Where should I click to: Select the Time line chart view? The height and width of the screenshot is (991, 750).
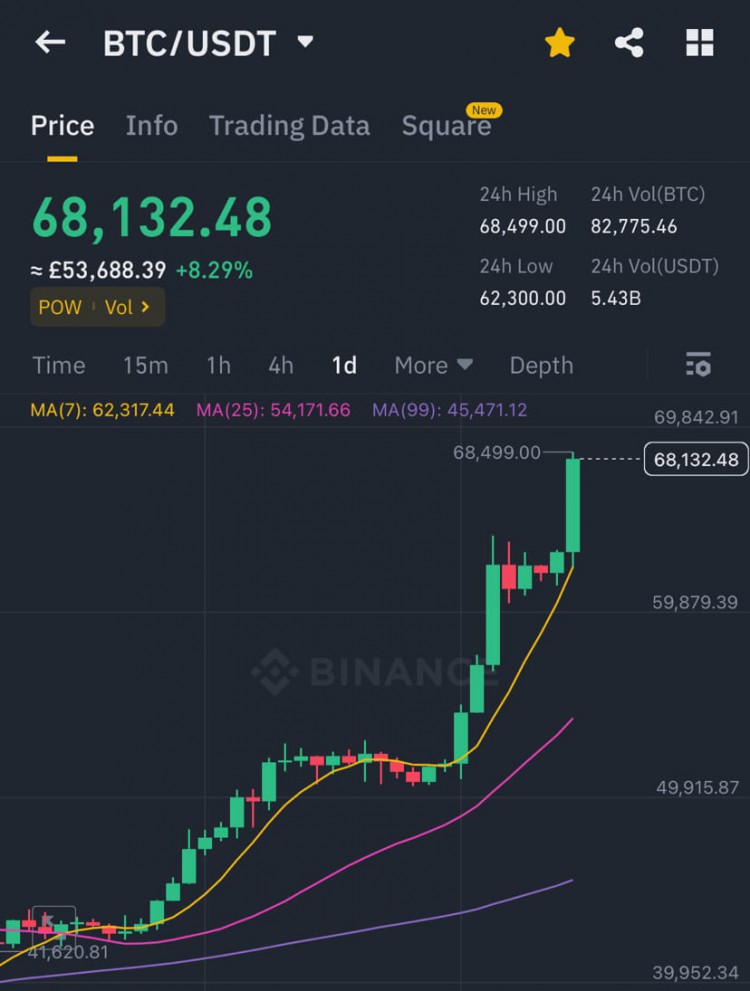coord(59,365)
